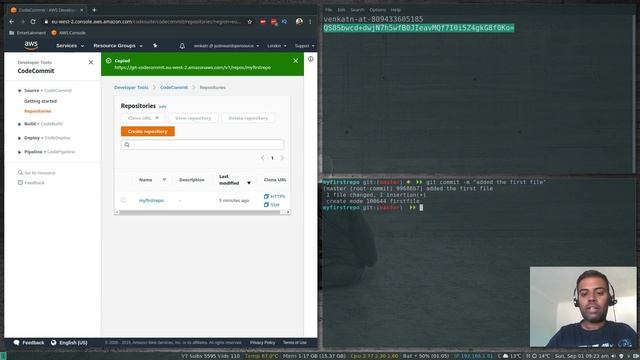Click the Go to resource search icon
Screen dimensions: 640x360
[x=20, y=173]
